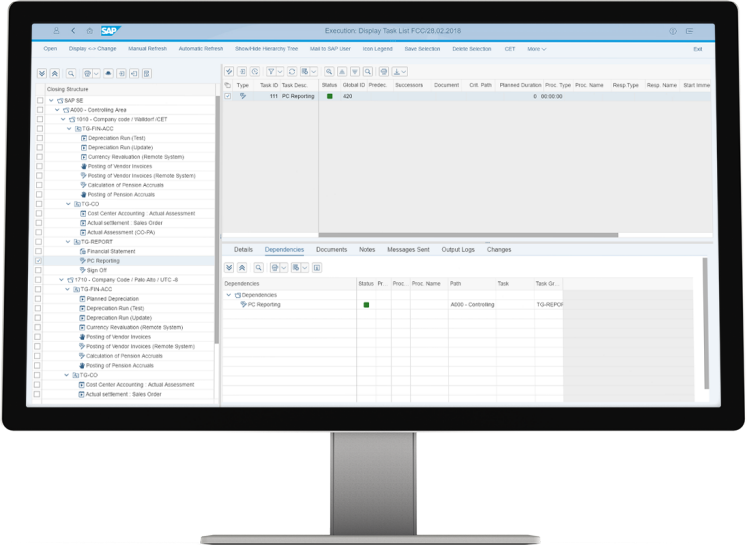Screen dimensions: 747x545
Task: Open the More dropdown in the toolbar
Action: coord(536,48)
